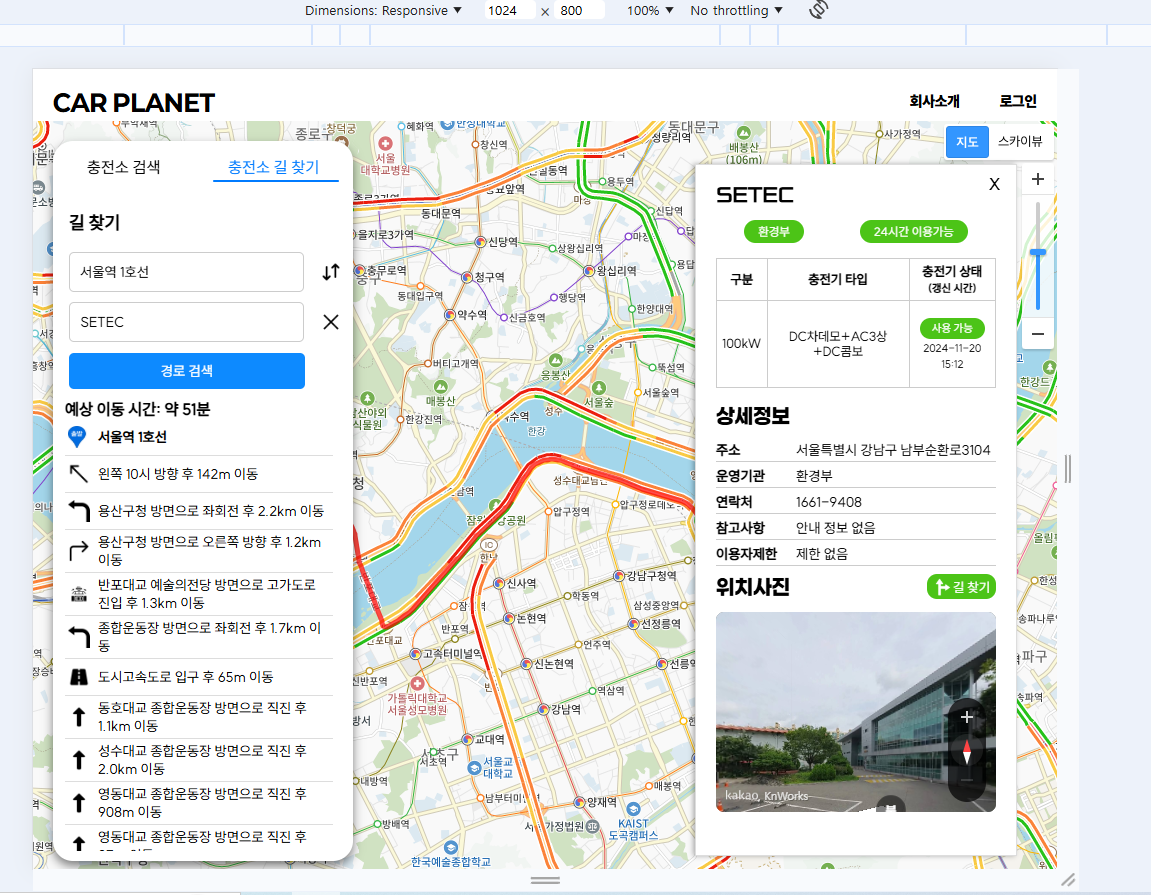
Task: Click the 서울대학교병원 hospital marker on map
Action: [x=385, y=144]
